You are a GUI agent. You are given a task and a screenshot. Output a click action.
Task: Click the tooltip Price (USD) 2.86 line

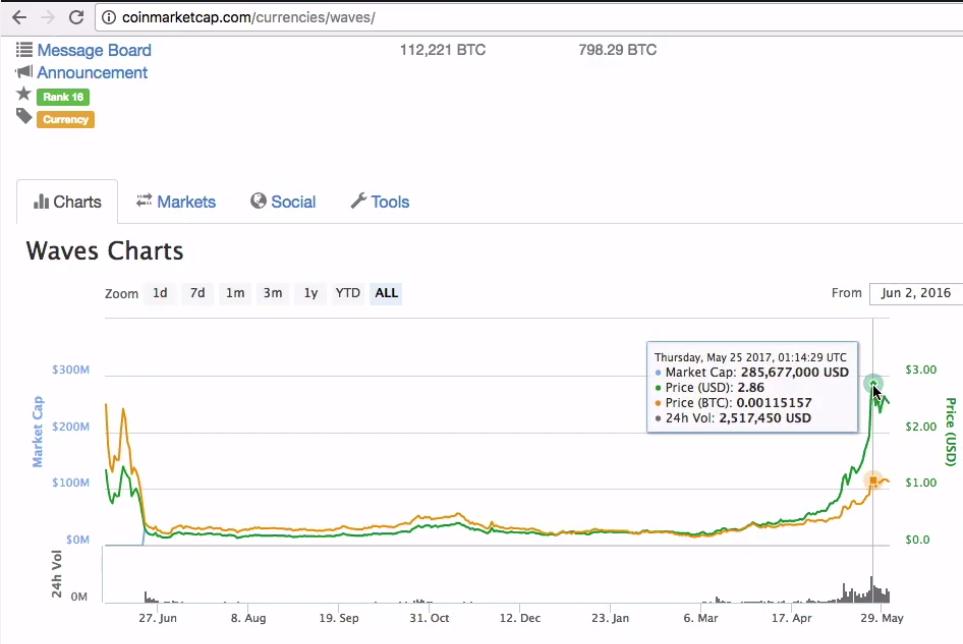709,387
